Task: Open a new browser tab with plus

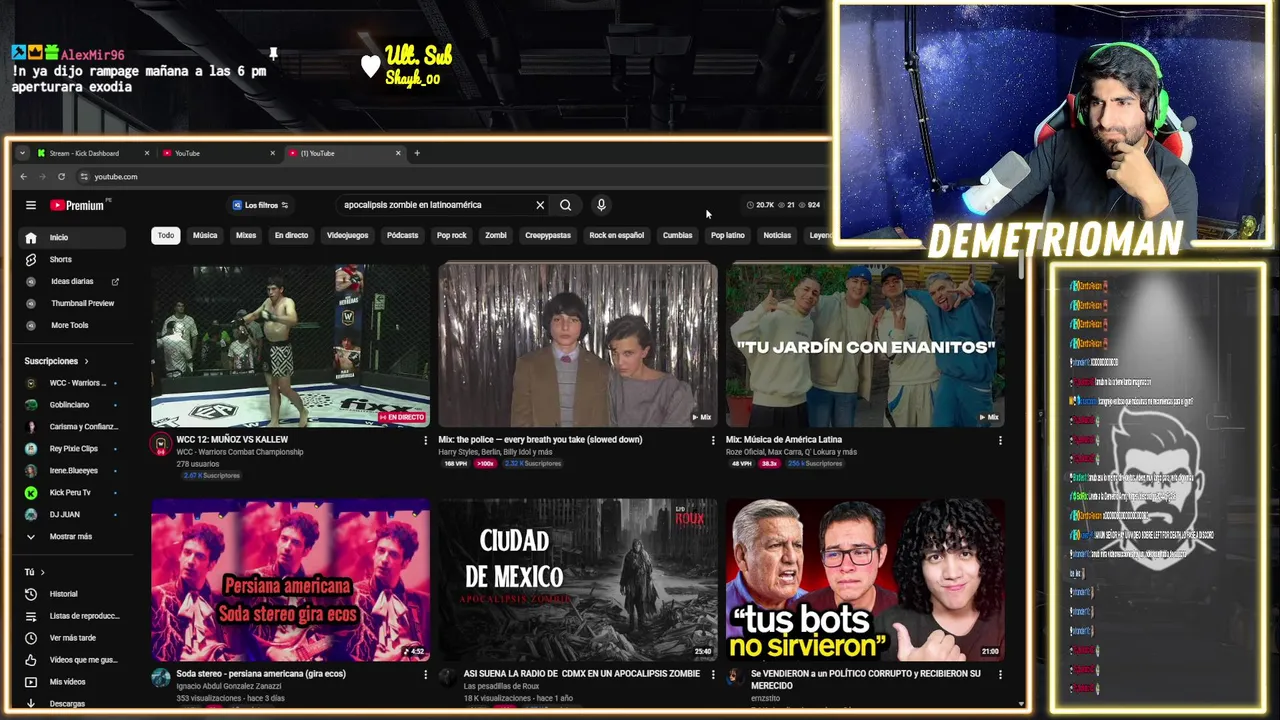Action: click(417, 153)
